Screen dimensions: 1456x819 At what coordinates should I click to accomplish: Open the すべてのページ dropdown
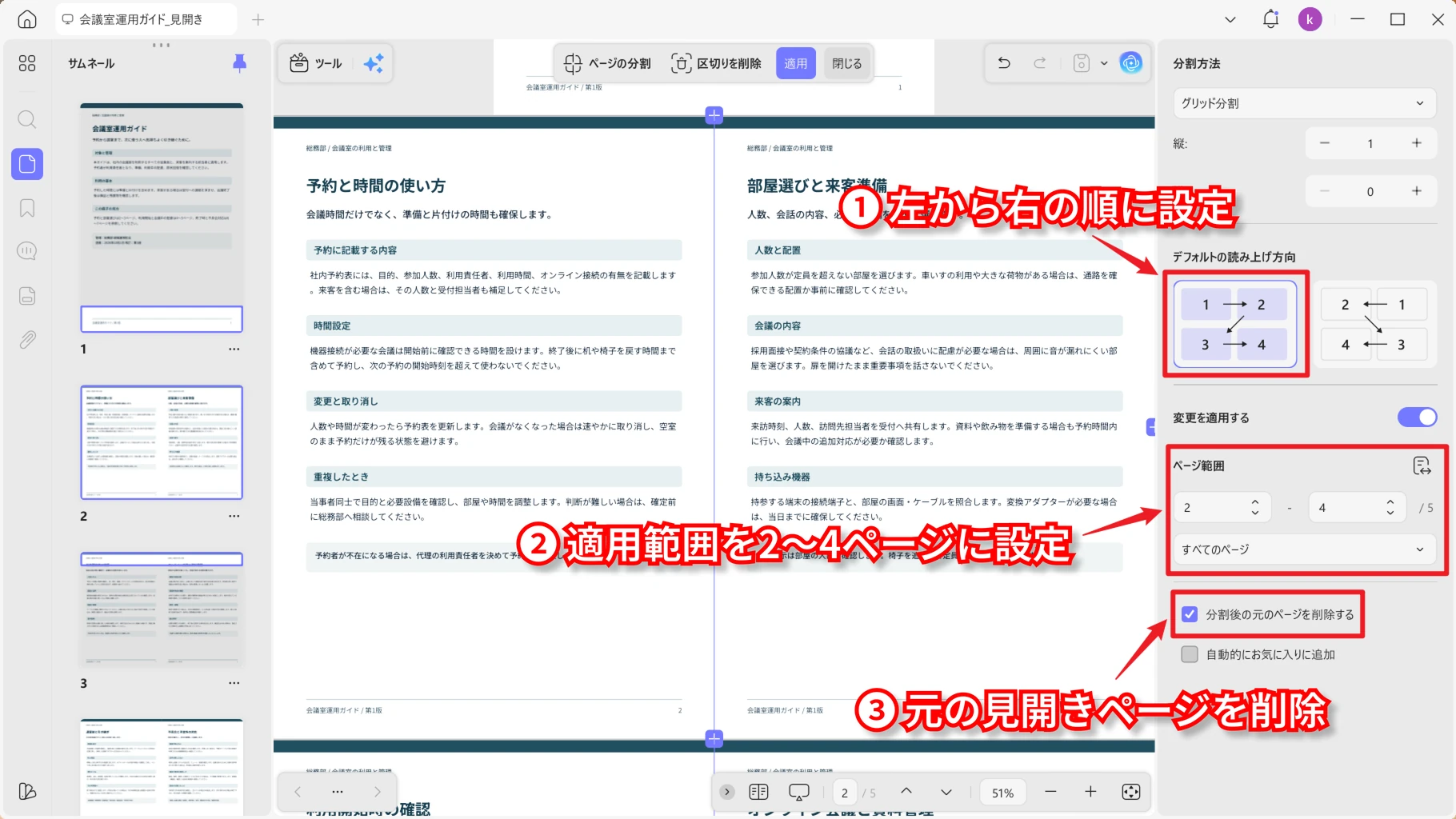point(1304,549)
